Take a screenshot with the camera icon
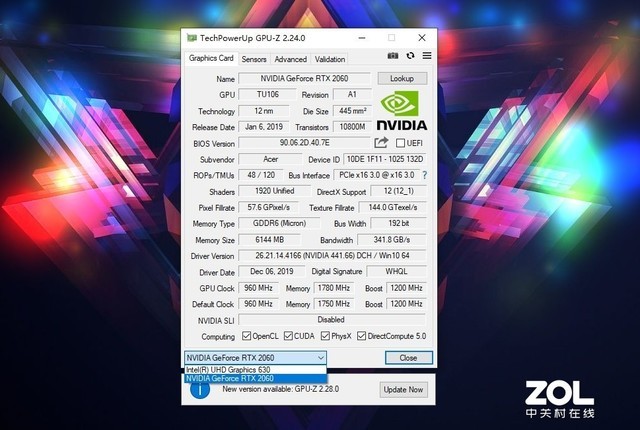 tap(393, 55)
